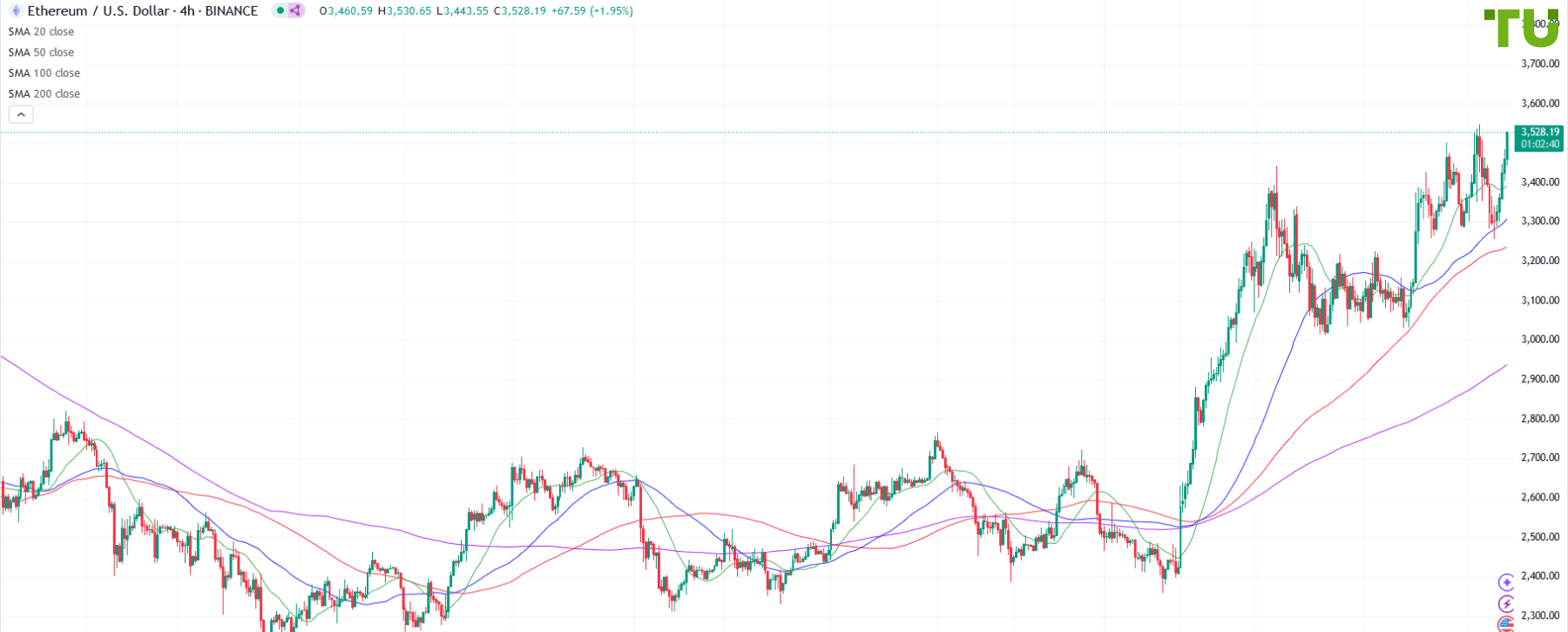The image size is (1568, 632).
Task: Click the 2,300.00 price axis label
Action: 1540,615
